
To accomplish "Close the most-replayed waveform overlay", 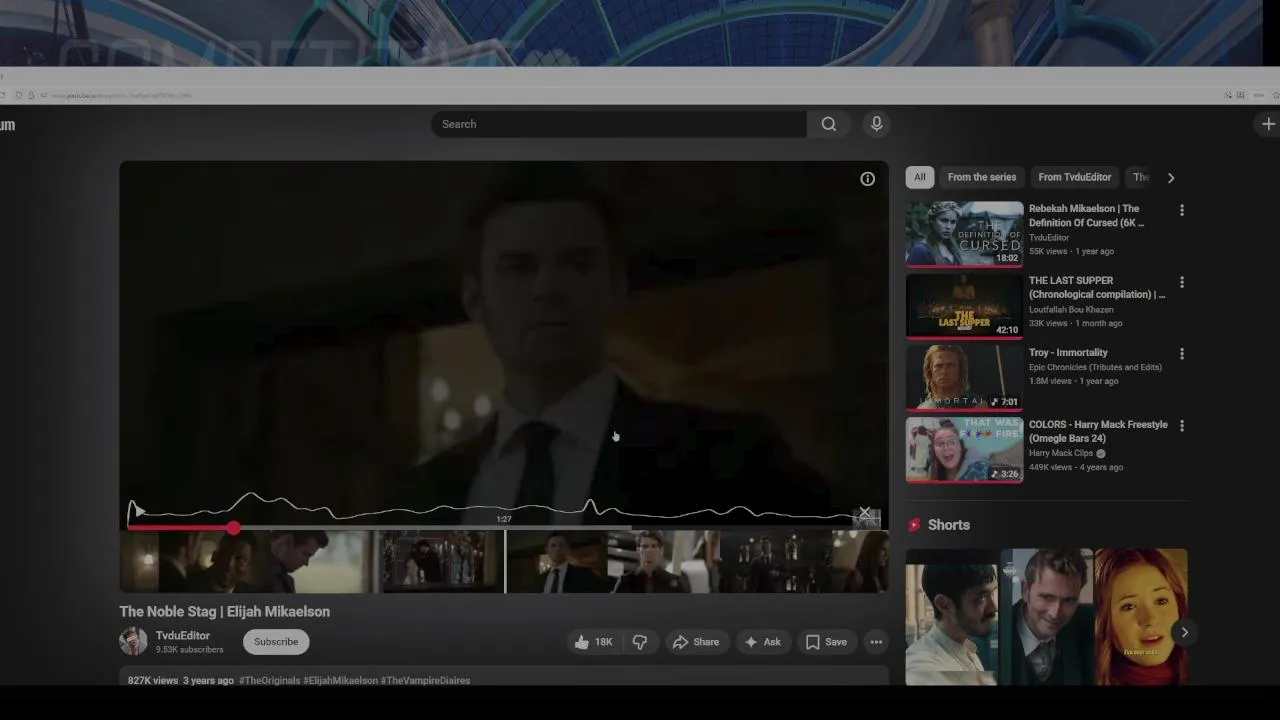I will coord(865,513).
